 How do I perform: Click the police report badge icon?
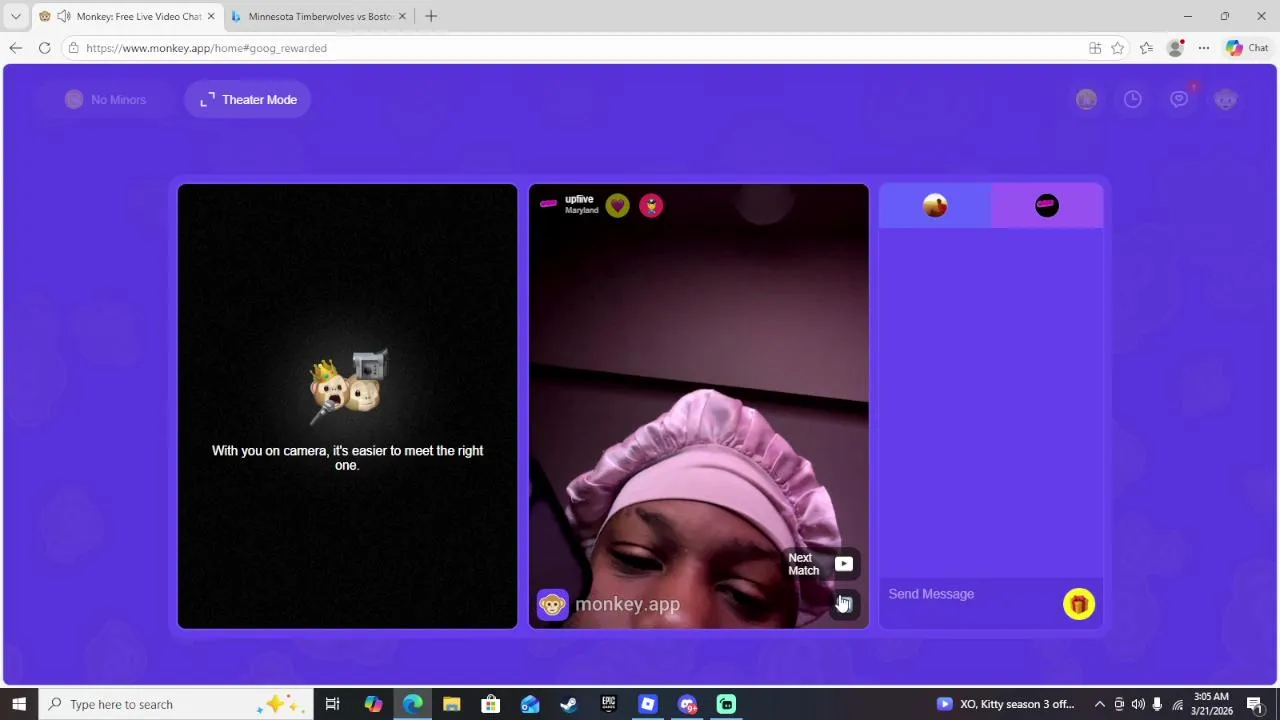tap(651, 205)
